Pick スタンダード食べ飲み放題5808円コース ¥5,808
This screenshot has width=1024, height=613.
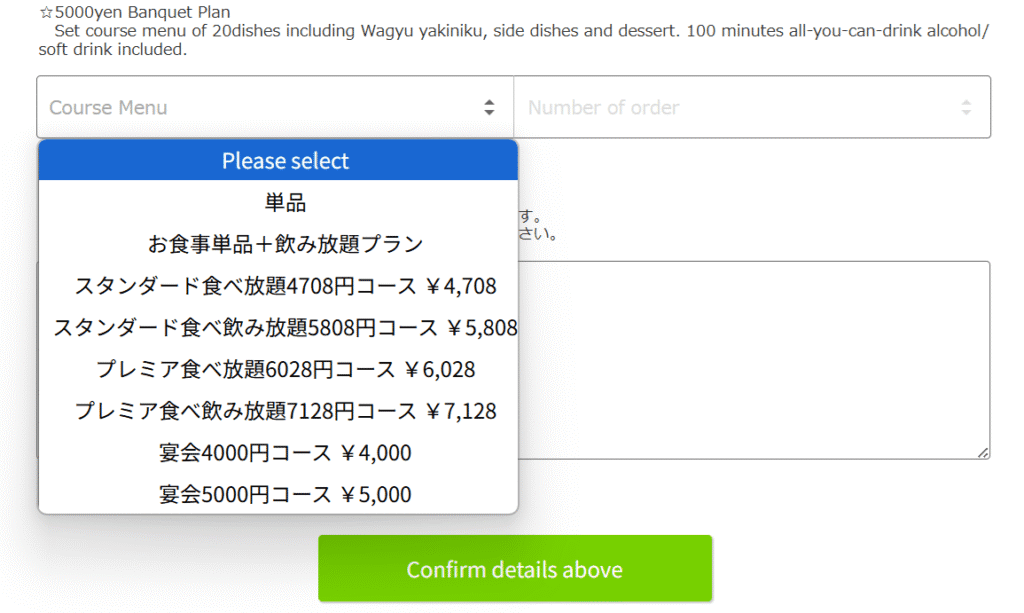tap(278, 328)
